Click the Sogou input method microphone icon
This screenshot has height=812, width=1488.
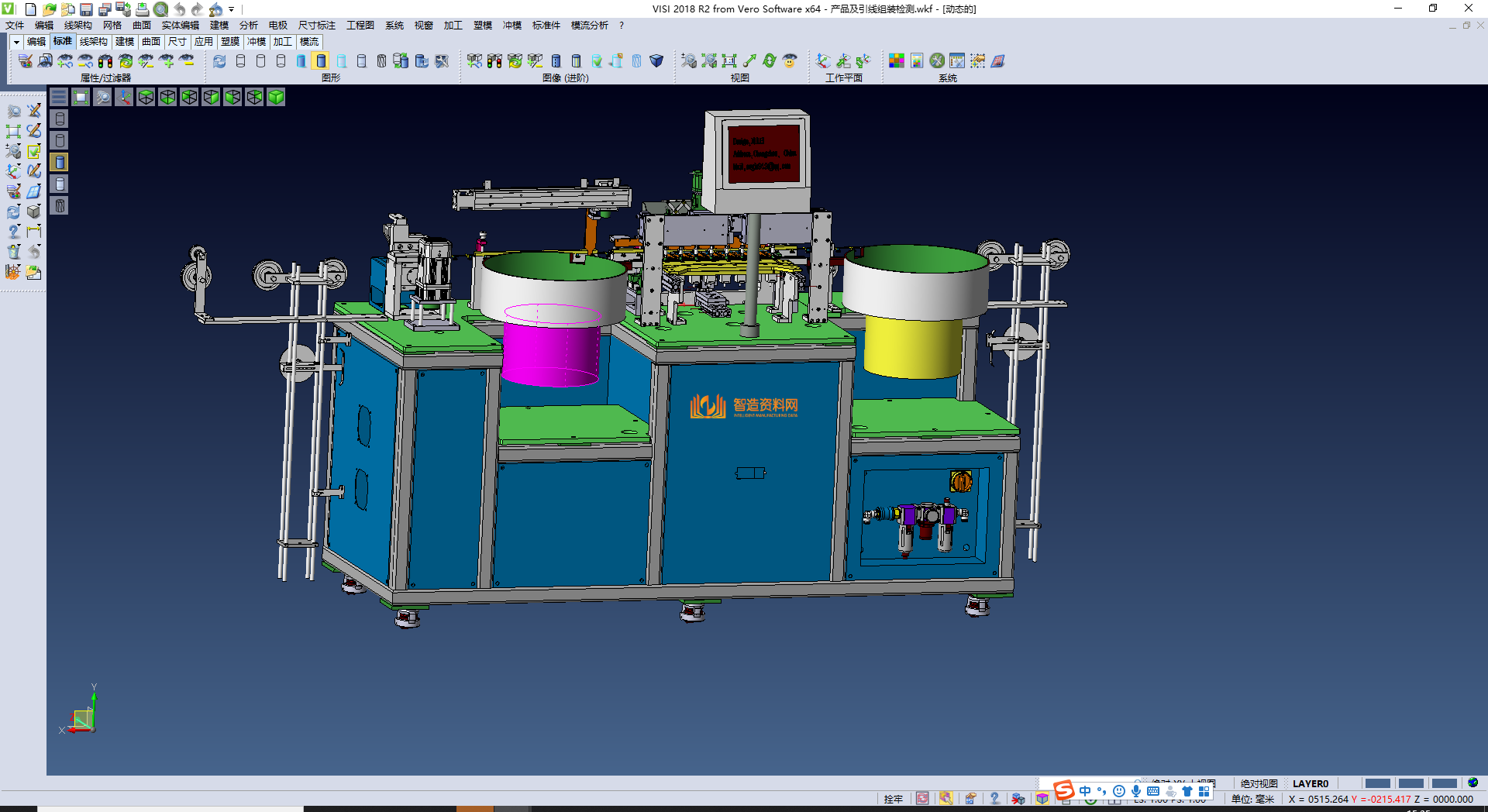pyautogui.click(x=1135, y=791)
